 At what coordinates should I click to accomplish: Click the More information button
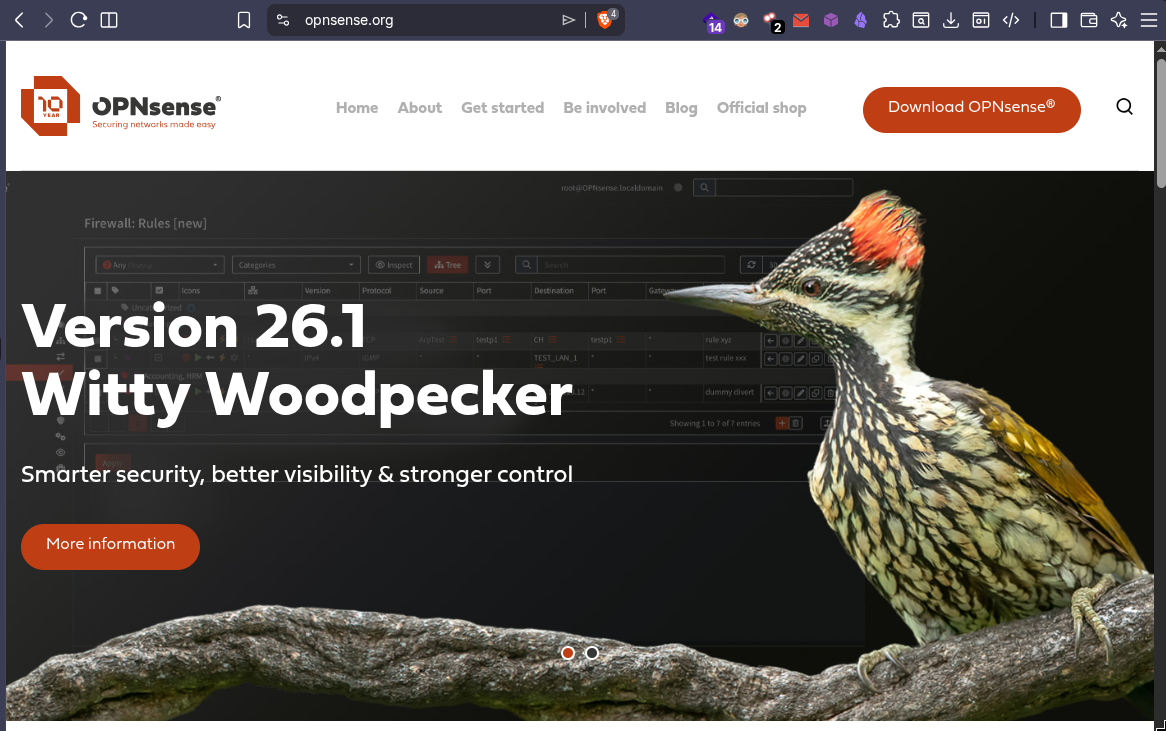[110, 547]
